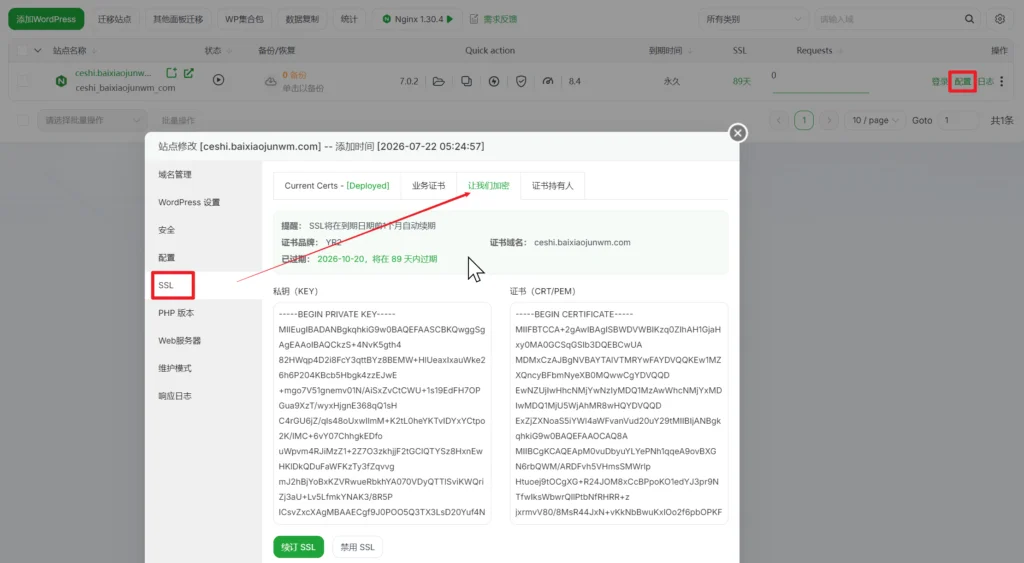Click the 数据复制 button

coord(302,19)
